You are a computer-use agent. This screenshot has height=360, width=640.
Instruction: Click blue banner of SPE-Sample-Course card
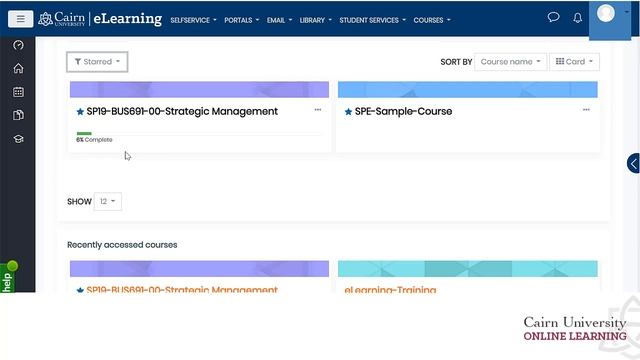click(x=468, y=89)
